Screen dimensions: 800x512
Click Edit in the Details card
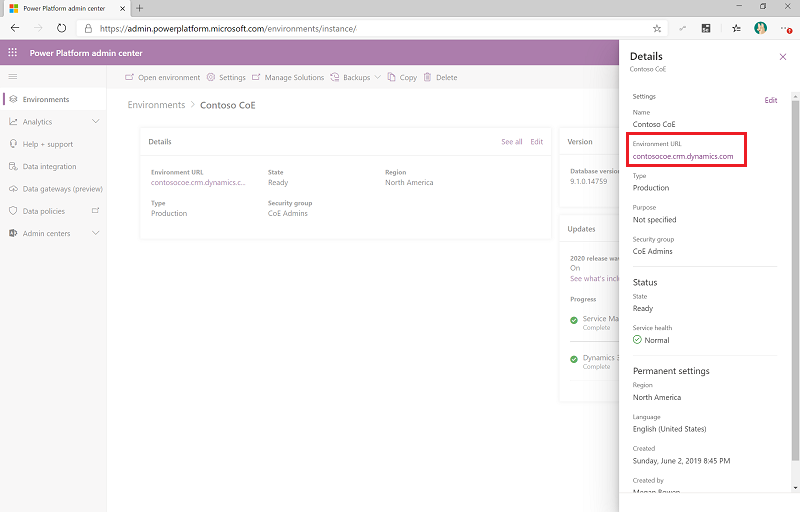(537, 142)
